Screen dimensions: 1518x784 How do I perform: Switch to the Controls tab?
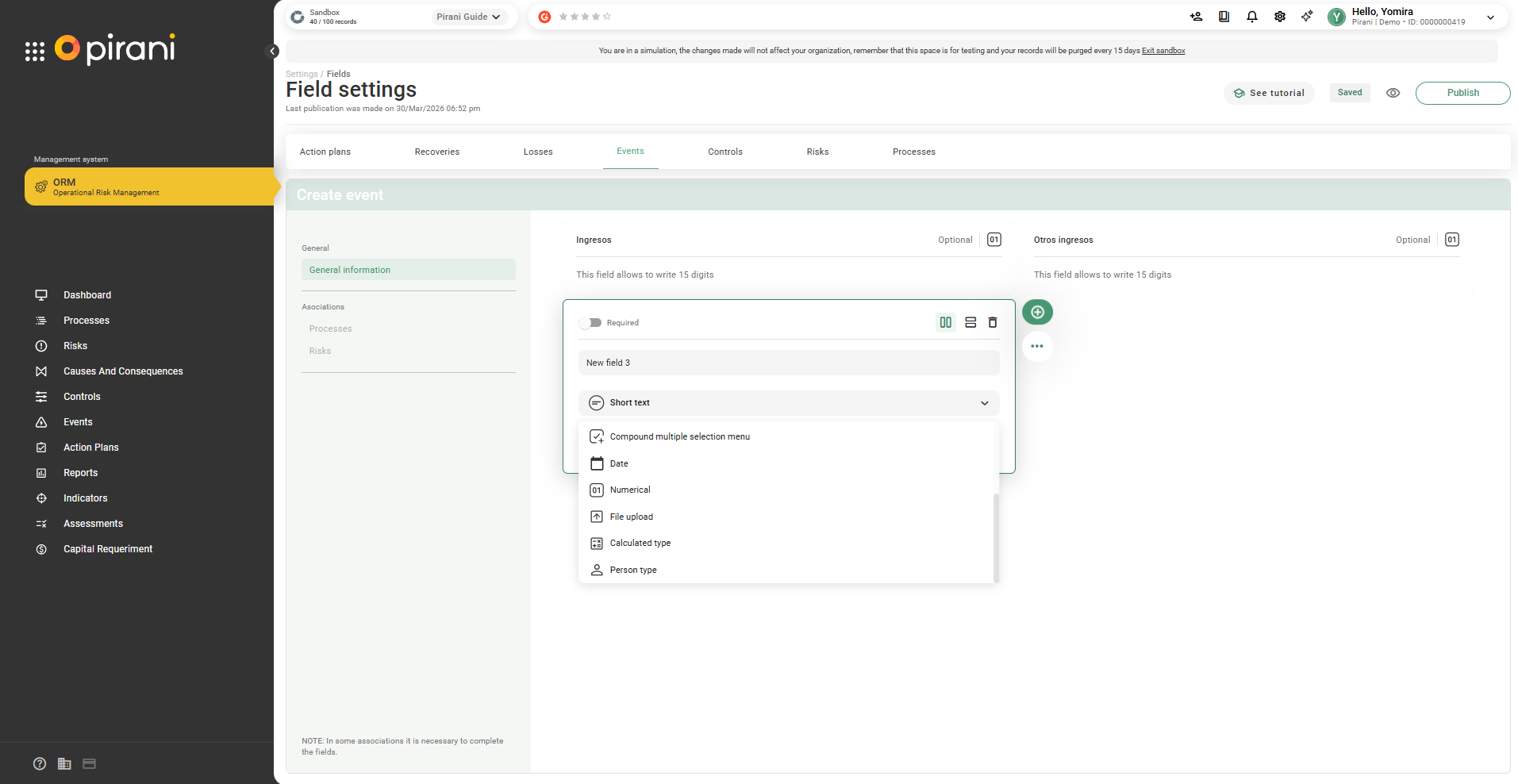click(x=724, y=152)
